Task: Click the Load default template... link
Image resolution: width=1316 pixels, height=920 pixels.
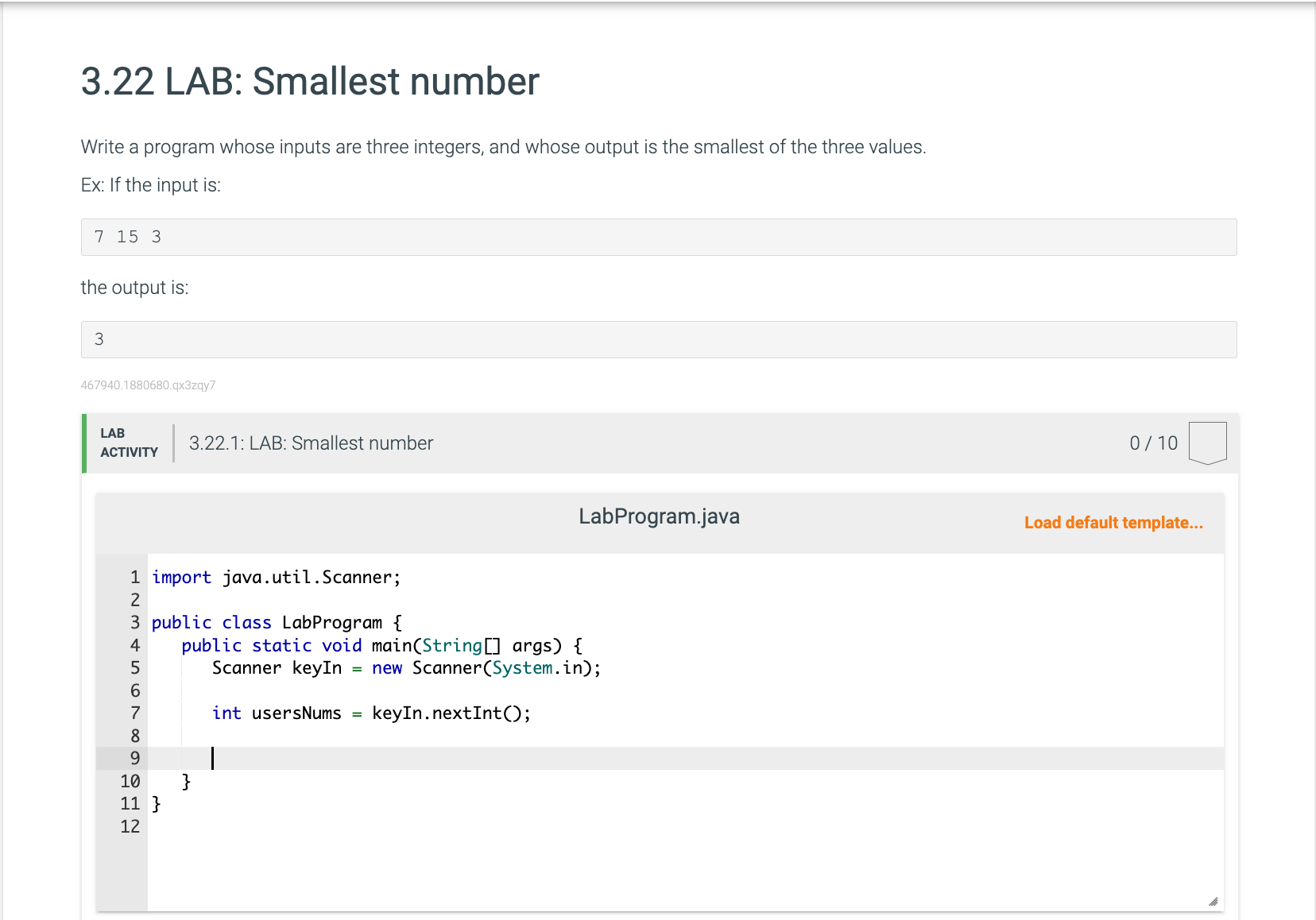Action: pyautogui.click(x=1113, y=523)
